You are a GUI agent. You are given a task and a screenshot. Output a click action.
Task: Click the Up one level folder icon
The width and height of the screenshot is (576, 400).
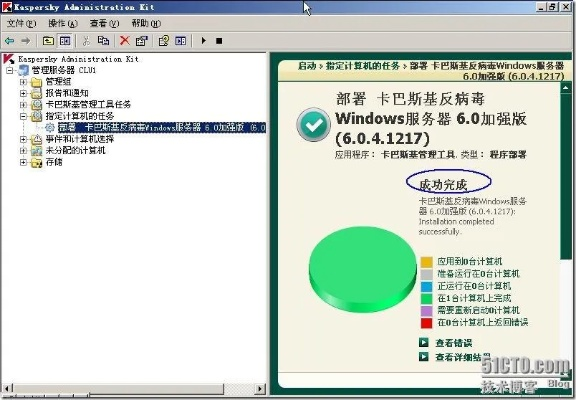(48, 41)
